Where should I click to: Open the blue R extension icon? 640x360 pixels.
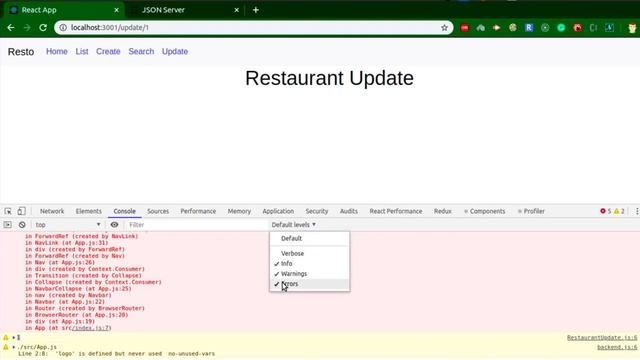coord(529,28)
